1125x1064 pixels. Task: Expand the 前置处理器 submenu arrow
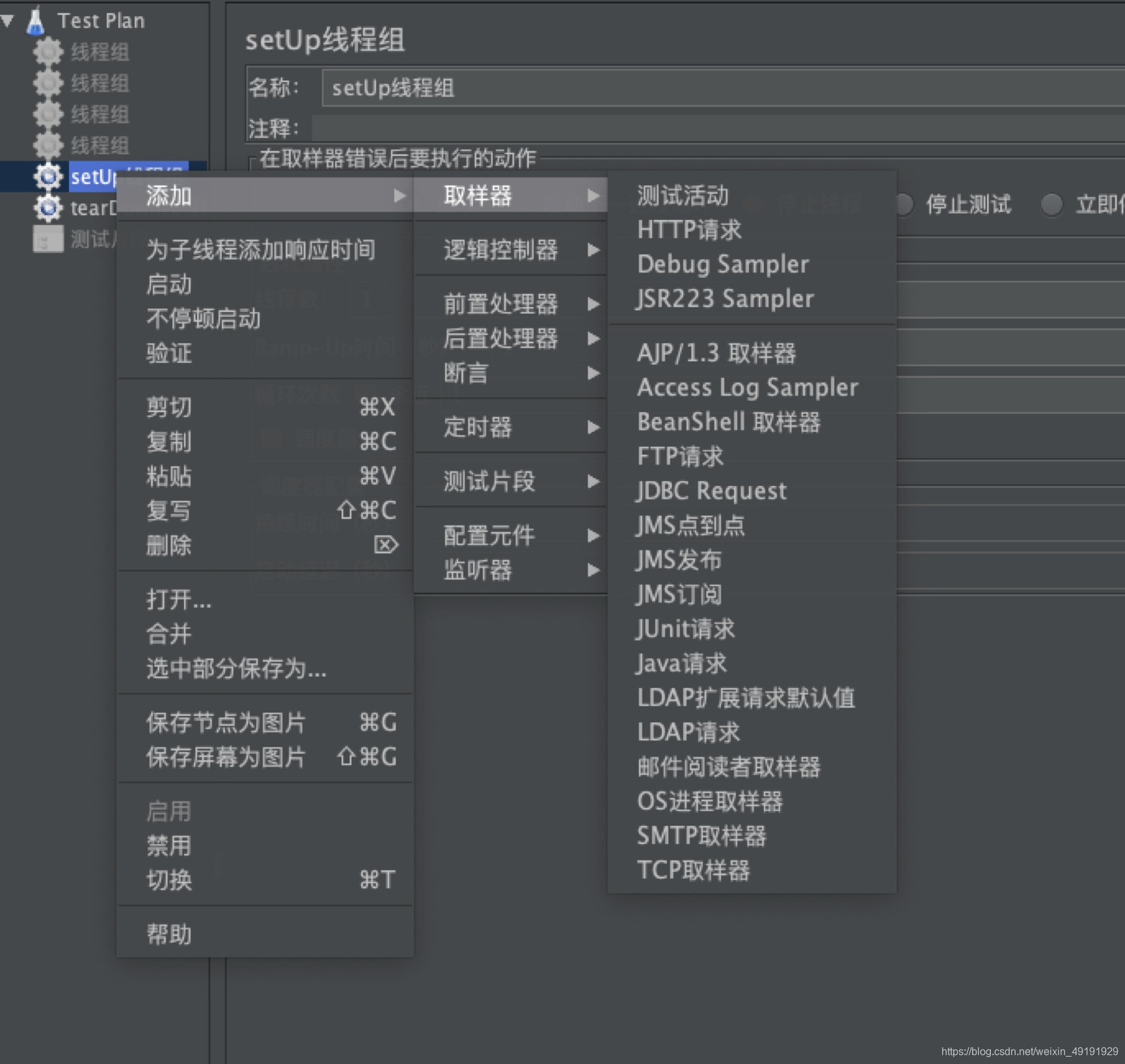coord(593,304)
